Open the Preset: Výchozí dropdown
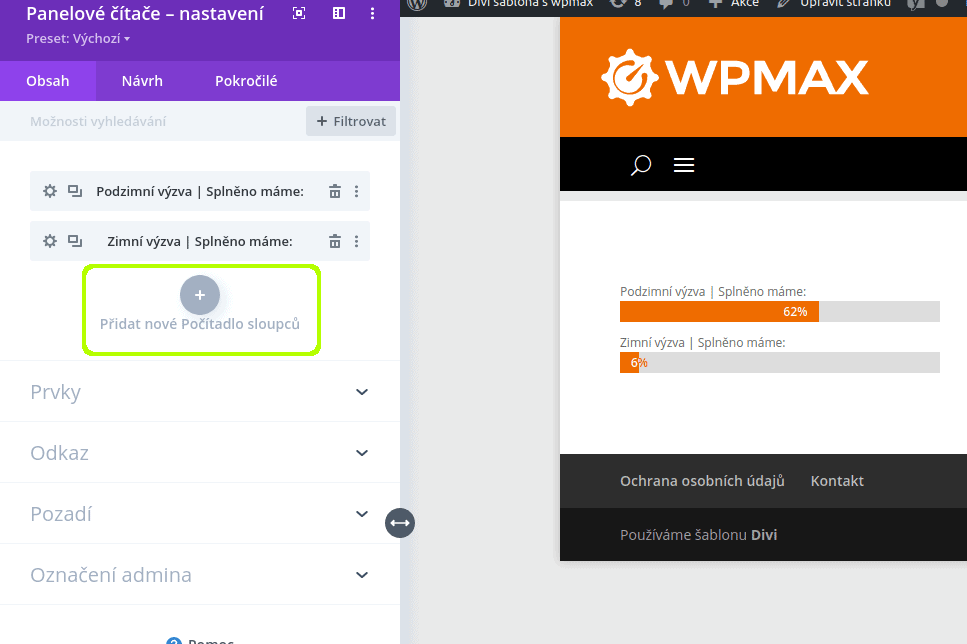Image resolution: width=967 pixels, height=644 pixels. 78,38
